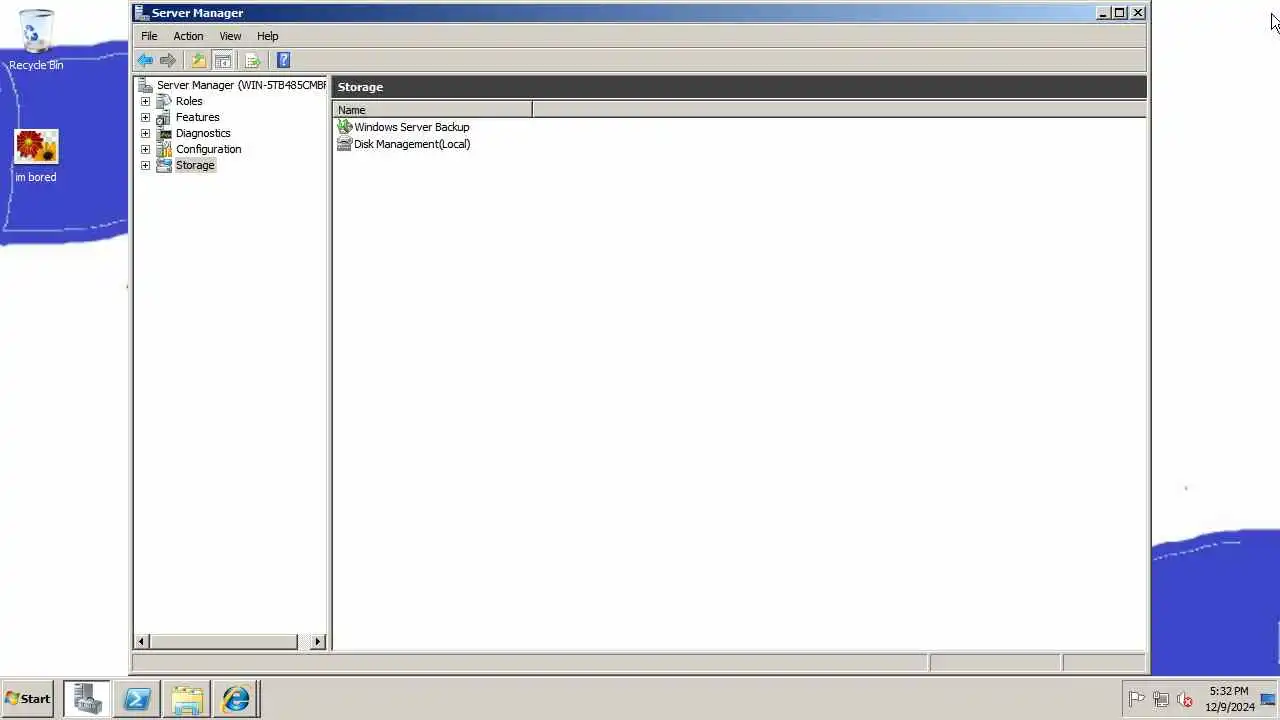Toggle Show/Hide Console Tree toolbar icon
Viewport: 1280px width, 720px height.
(x=223, y=60)
